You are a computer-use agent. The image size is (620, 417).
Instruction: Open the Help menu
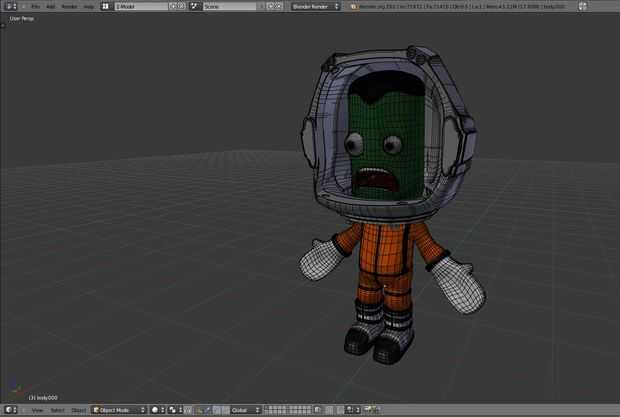(x=89, y=7)
